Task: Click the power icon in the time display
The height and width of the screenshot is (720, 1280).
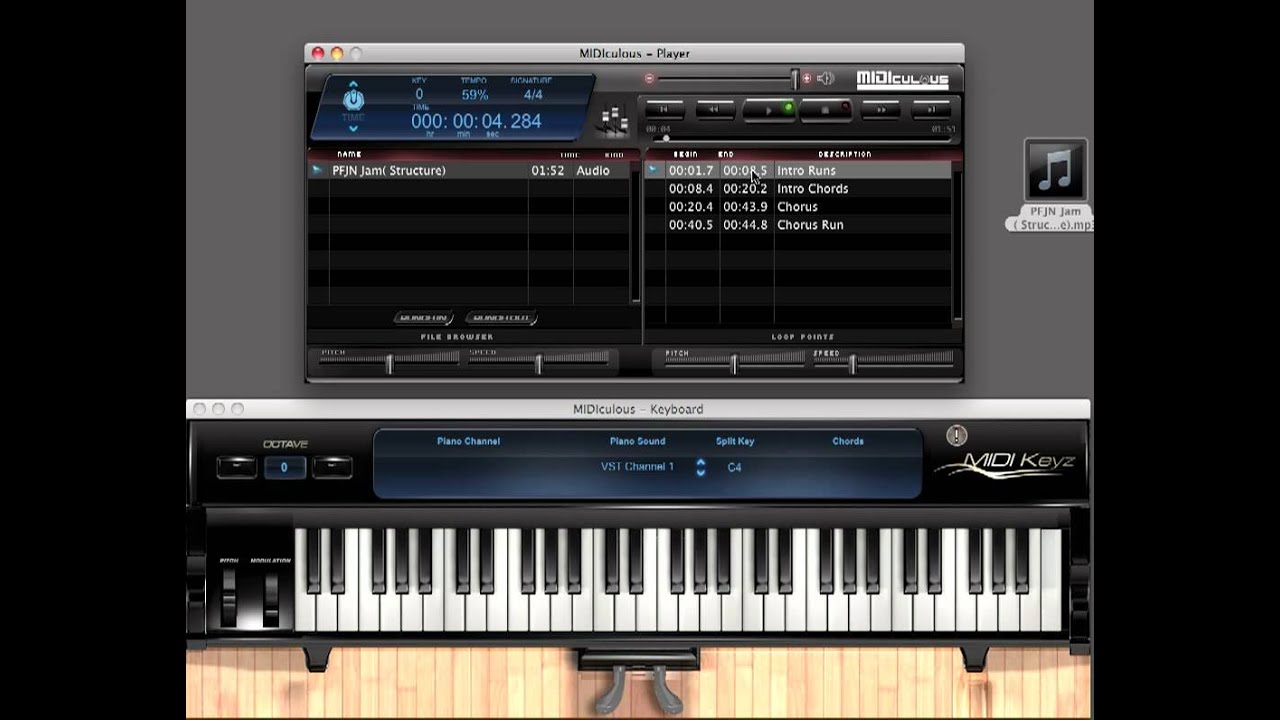Action: pyautogui.click(x=354, y=100)
